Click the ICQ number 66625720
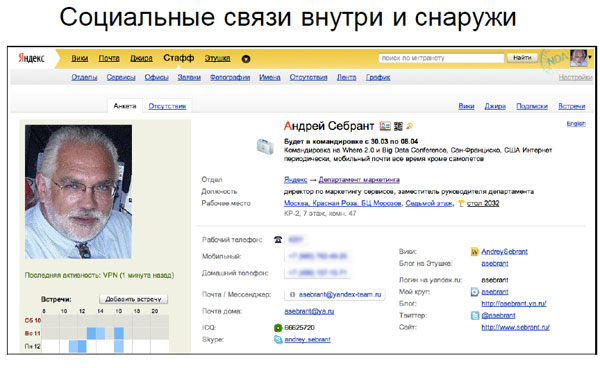This screenshot has height=368, width=600. point(300,327)
